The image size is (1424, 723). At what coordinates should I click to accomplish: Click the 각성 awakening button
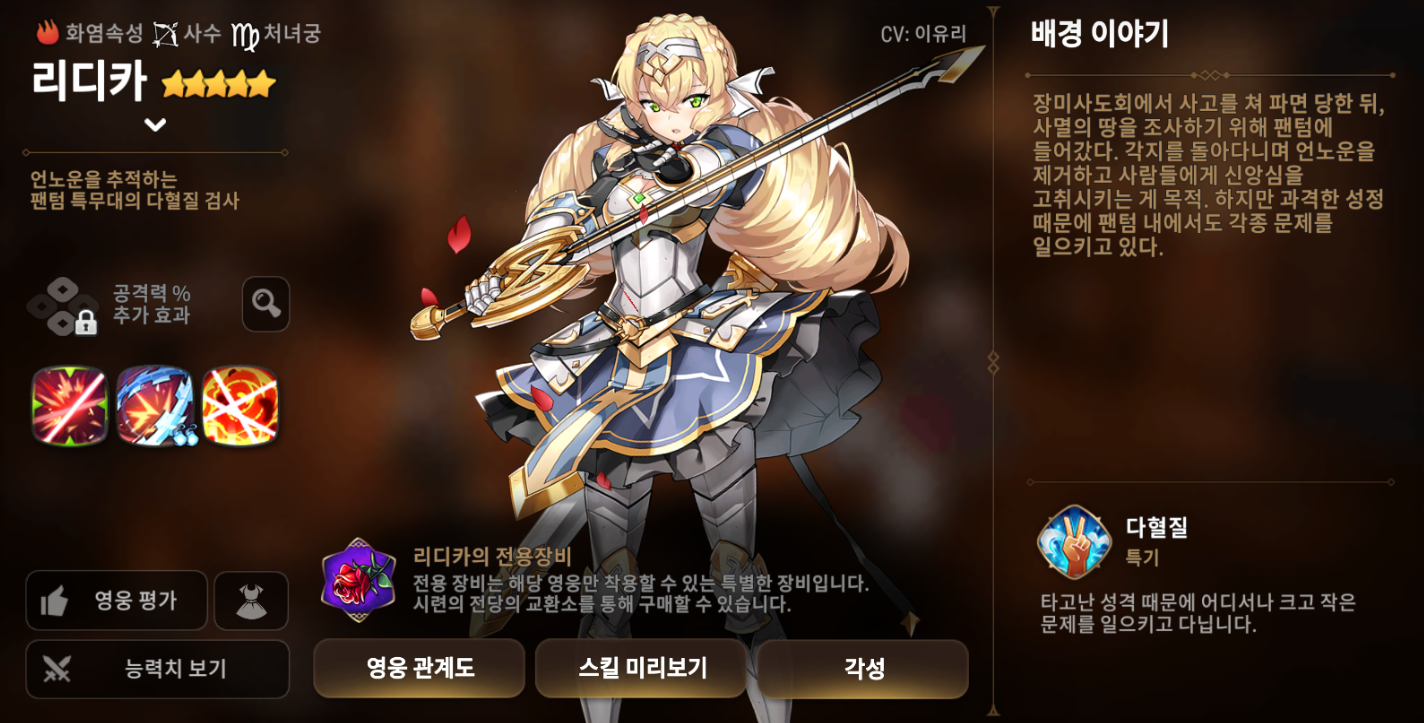click(x=863, y=668)
